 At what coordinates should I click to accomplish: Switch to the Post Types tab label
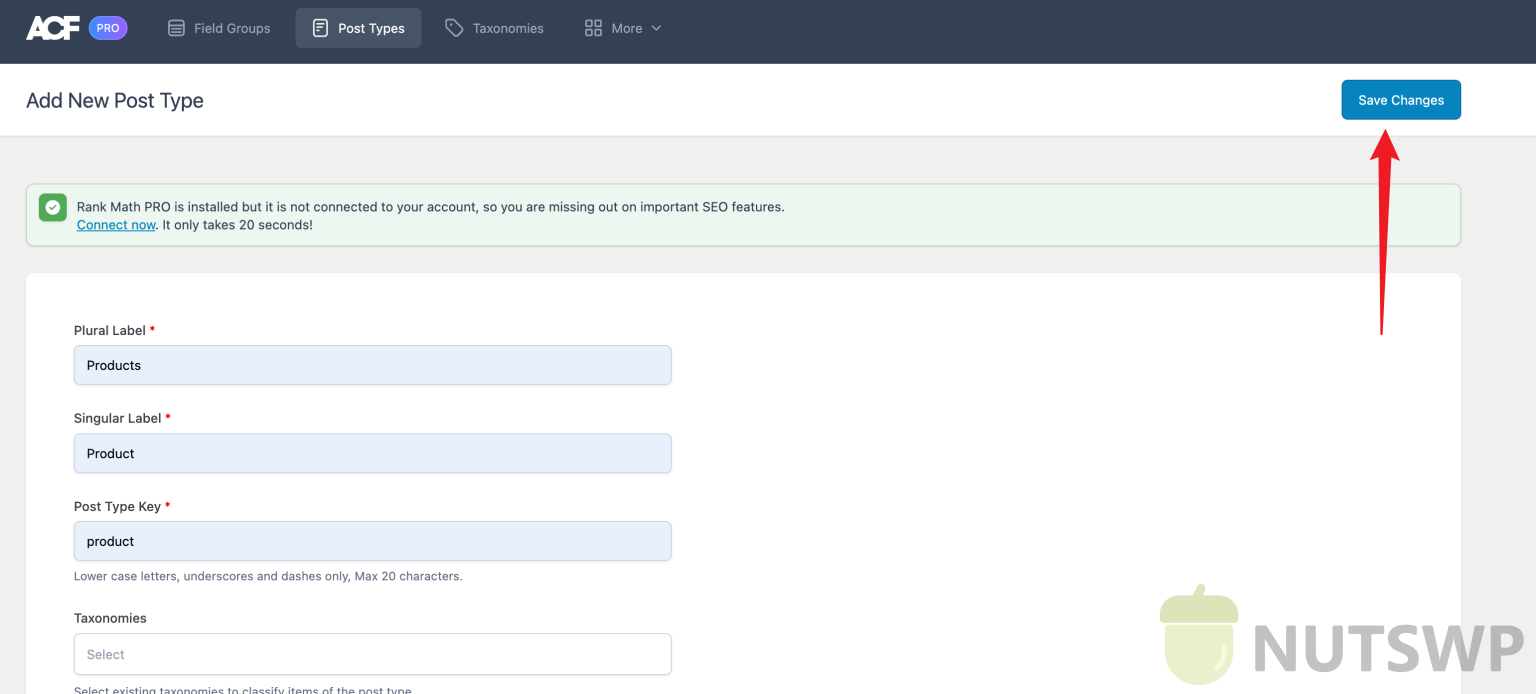point(371,28)
